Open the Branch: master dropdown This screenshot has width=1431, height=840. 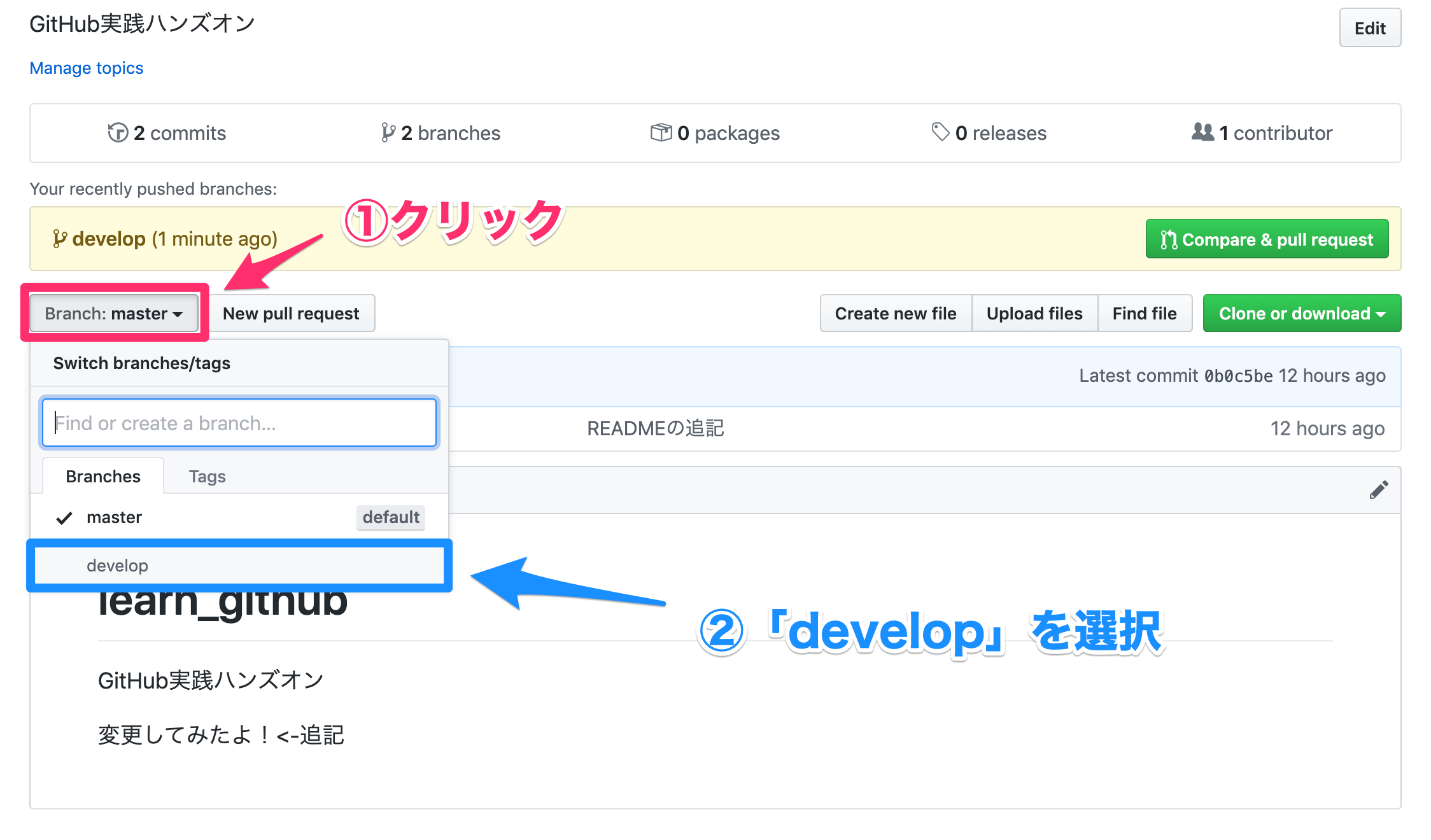click(x=115, y=313)
